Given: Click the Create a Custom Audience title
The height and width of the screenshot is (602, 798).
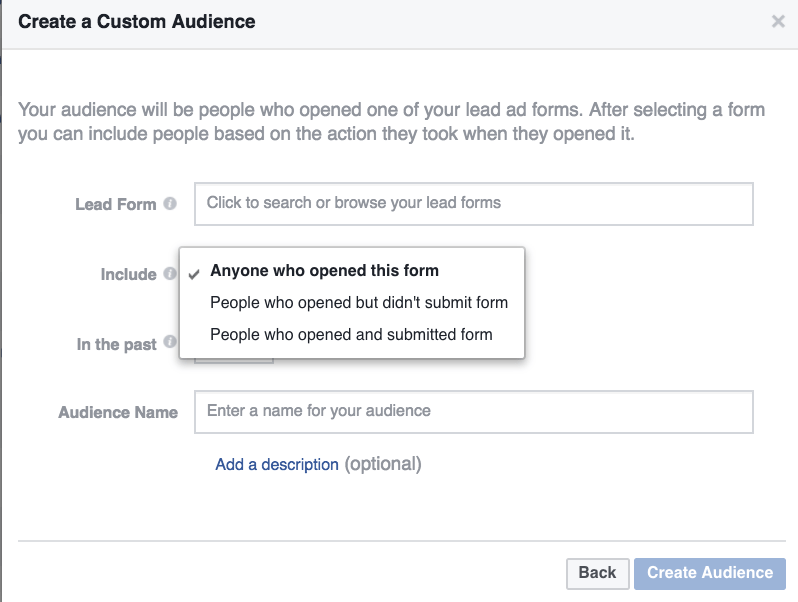Looking at the screenshot, I should [136, 22].
